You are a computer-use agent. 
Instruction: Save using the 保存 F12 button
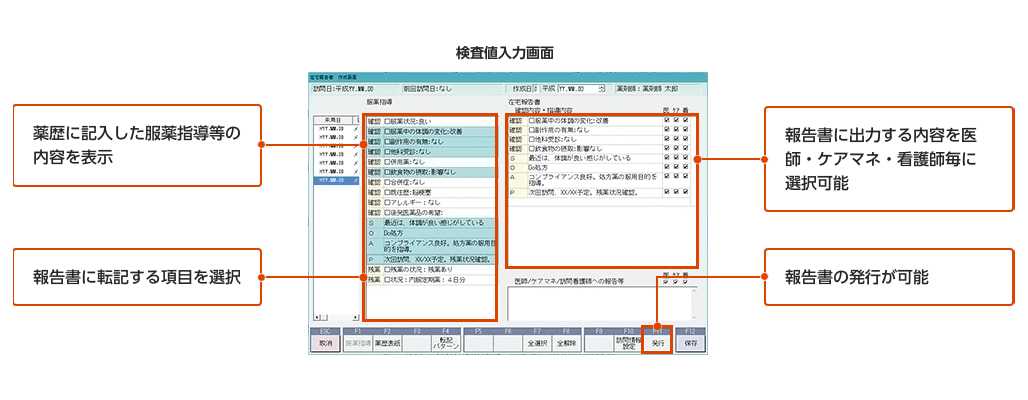pos(690,341)
